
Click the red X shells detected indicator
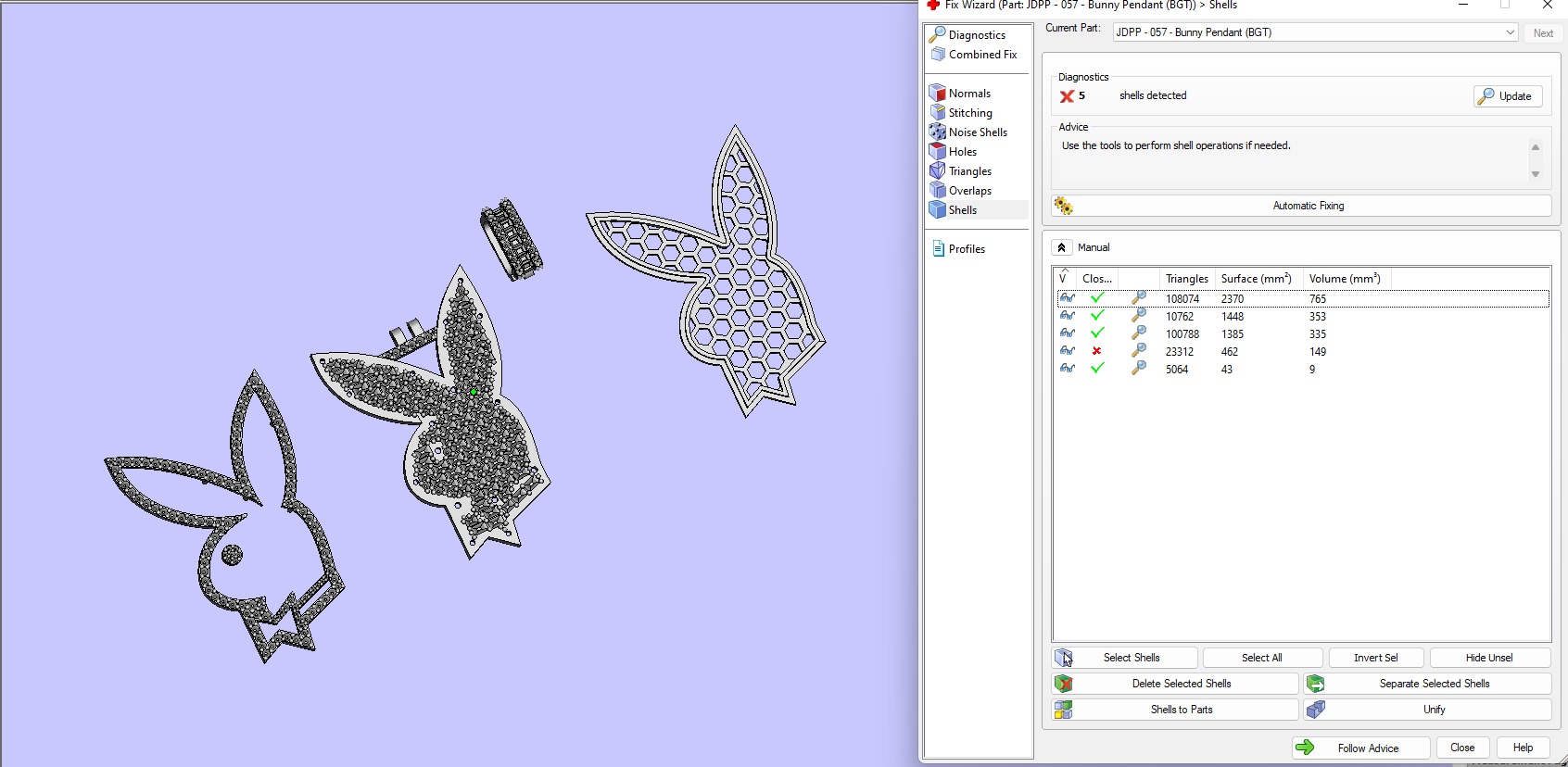pos(1067,96)
